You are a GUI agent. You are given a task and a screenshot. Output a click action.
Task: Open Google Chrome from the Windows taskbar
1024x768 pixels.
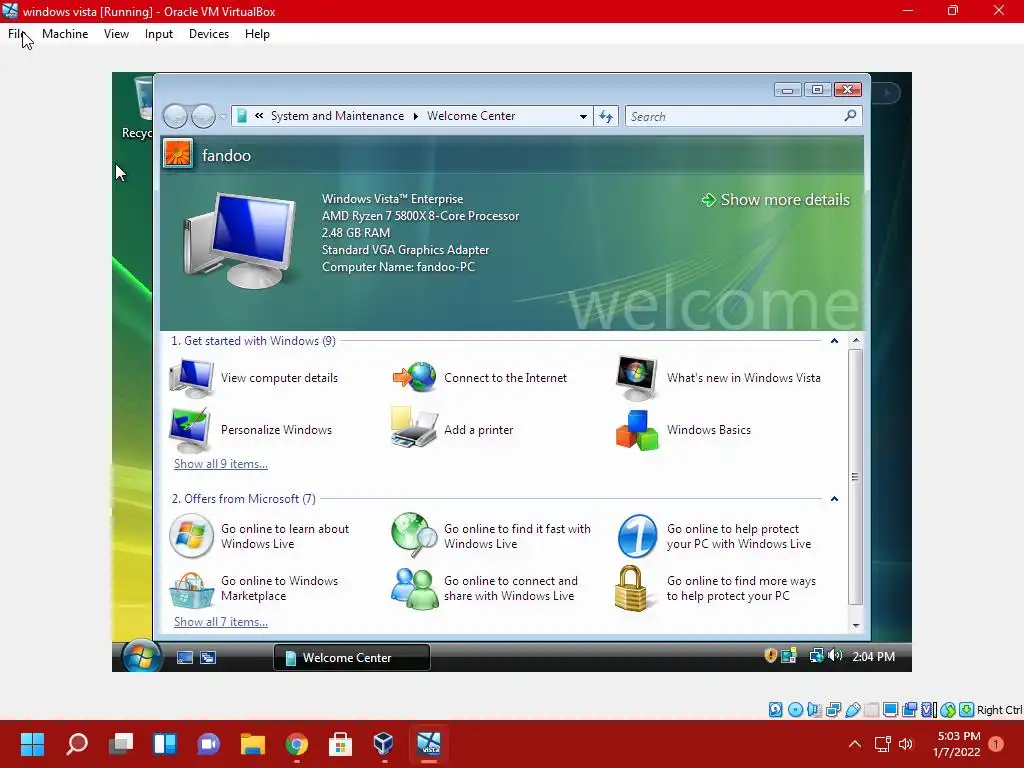click(296, 744)
